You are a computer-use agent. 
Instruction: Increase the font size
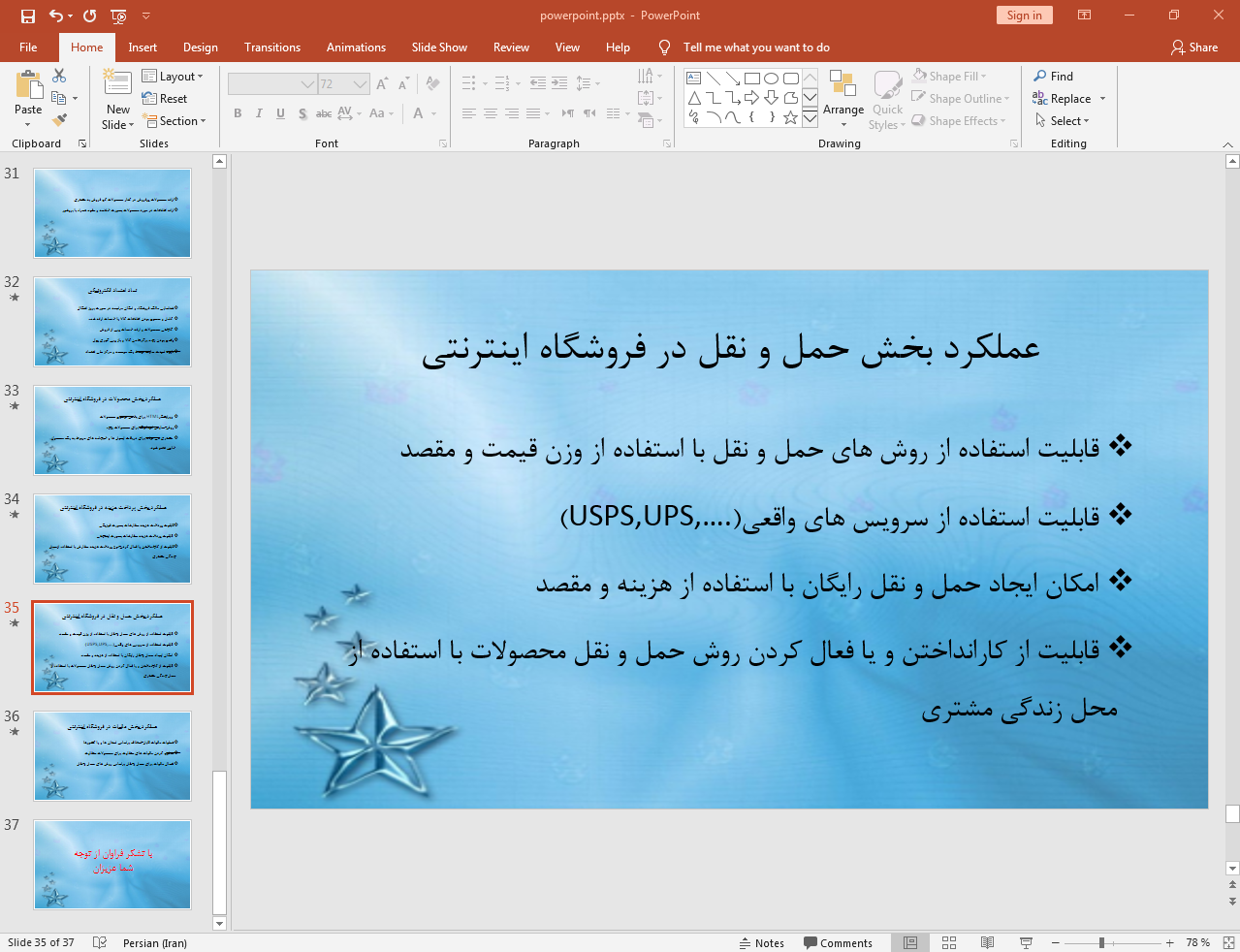point(382,84)
